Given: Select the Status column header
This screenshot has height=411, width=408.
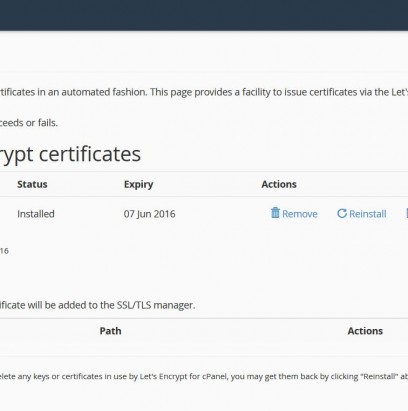Looking at the screenshot, I should [32, 184].
